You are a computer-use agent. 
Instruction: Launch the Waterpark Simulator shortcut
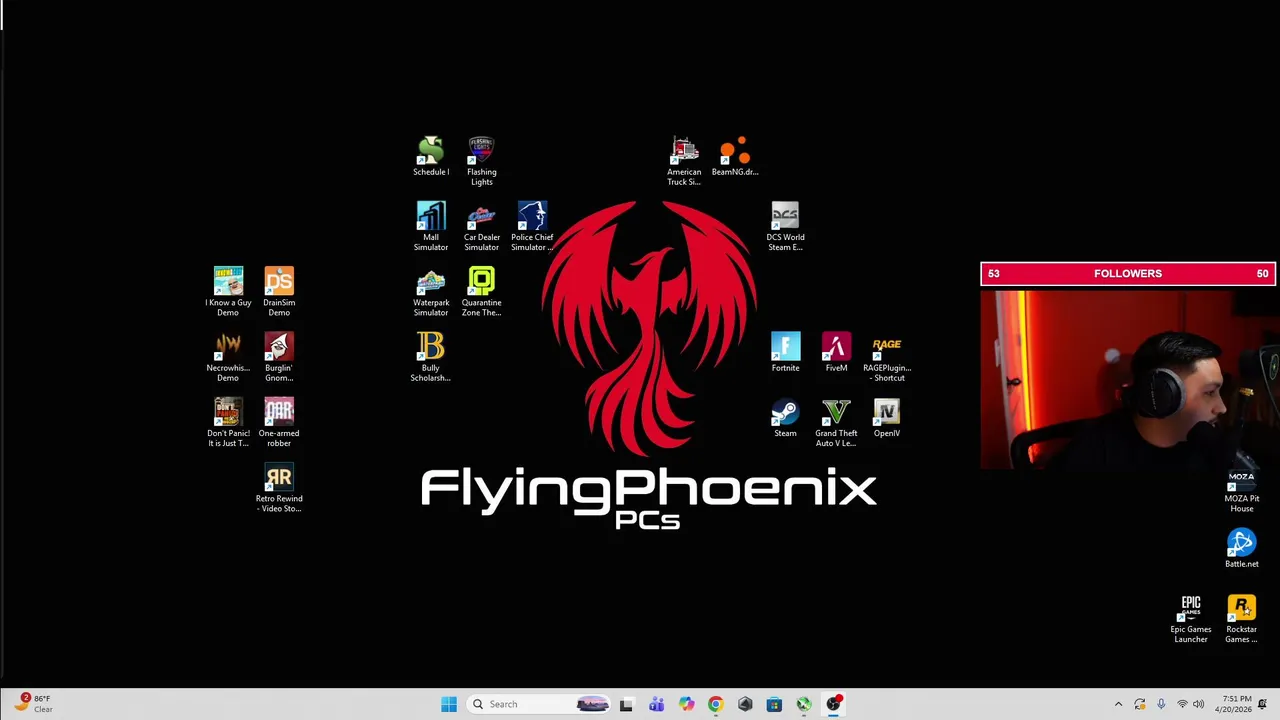tap(431, 292)
